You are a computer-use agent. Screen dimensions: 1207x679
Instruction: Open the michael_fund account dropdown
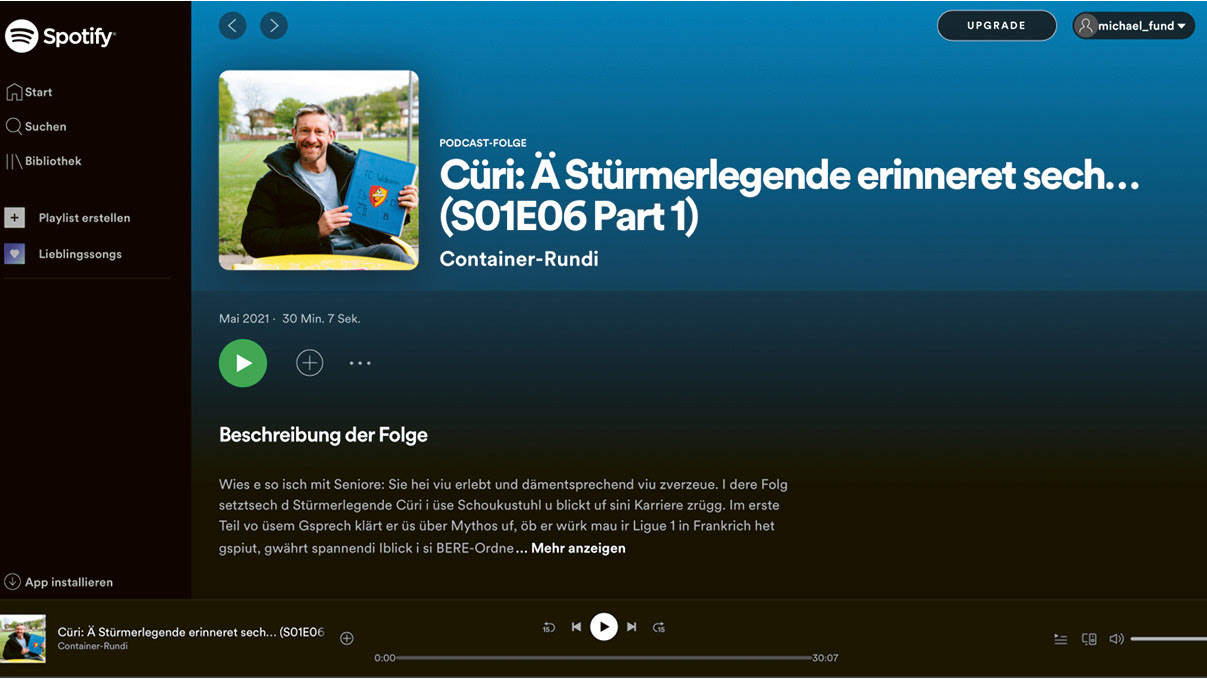1134,26
